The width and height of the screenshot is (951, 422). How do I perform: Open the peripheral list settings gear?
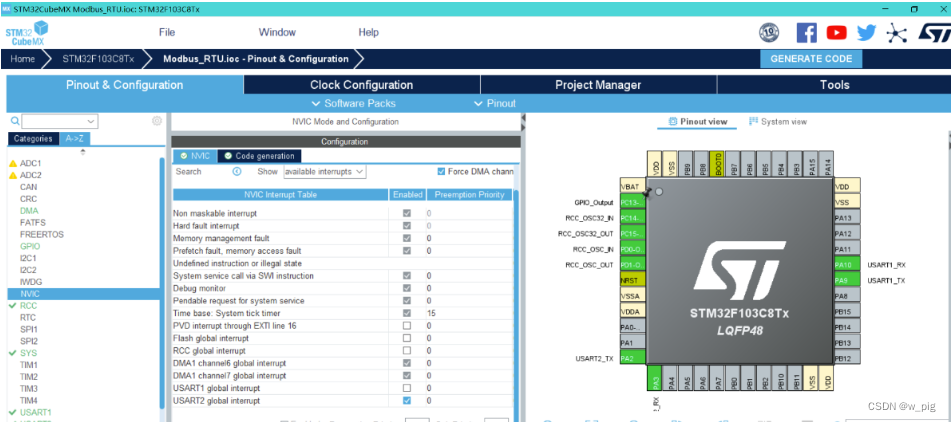(x=156, y=121)
